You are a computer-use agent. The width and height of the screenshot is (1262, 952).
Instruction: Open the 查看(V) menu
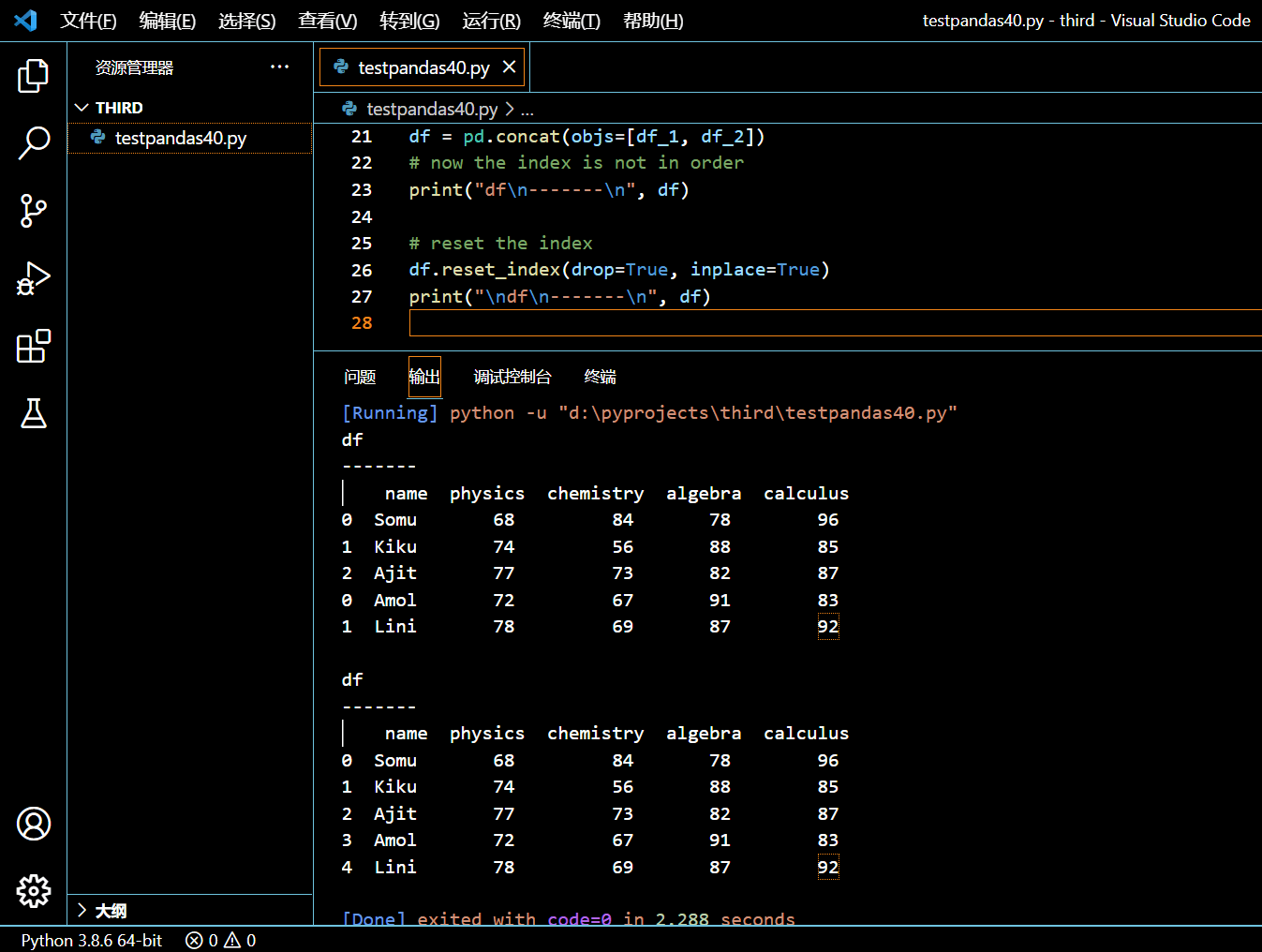328,21
